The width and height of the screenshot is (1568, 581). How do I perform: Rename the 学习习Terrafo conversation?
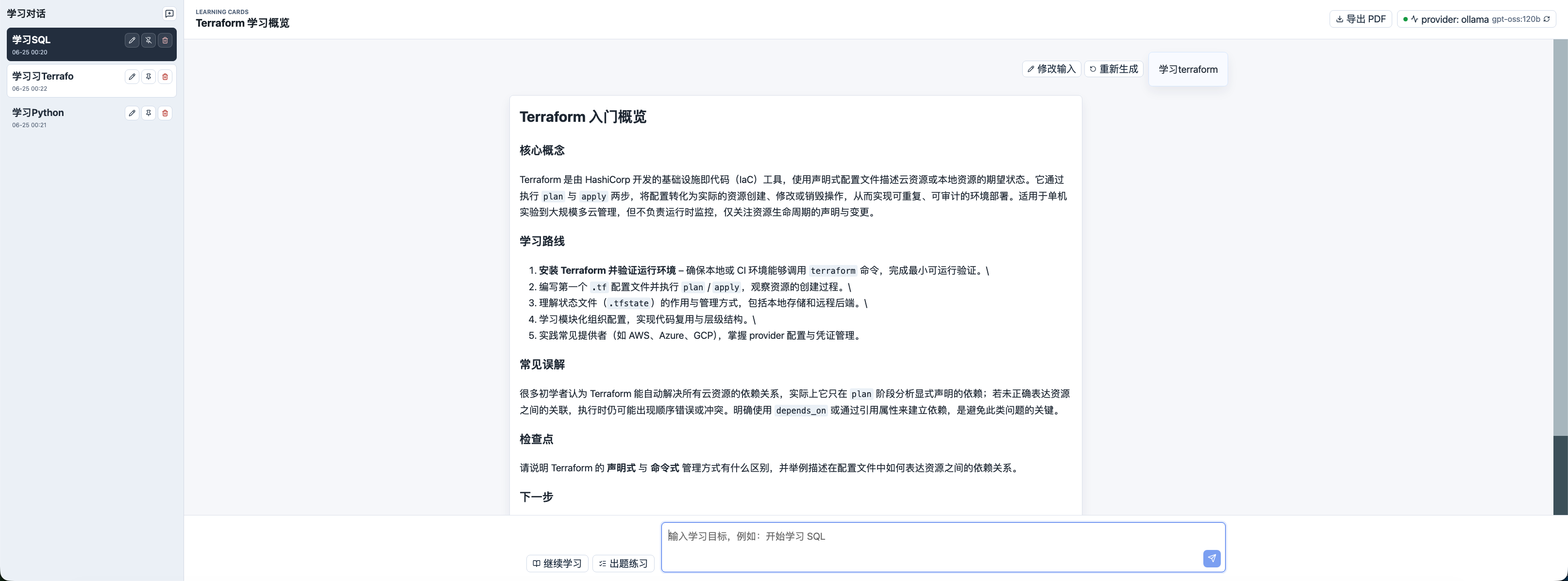coord(132,77)
